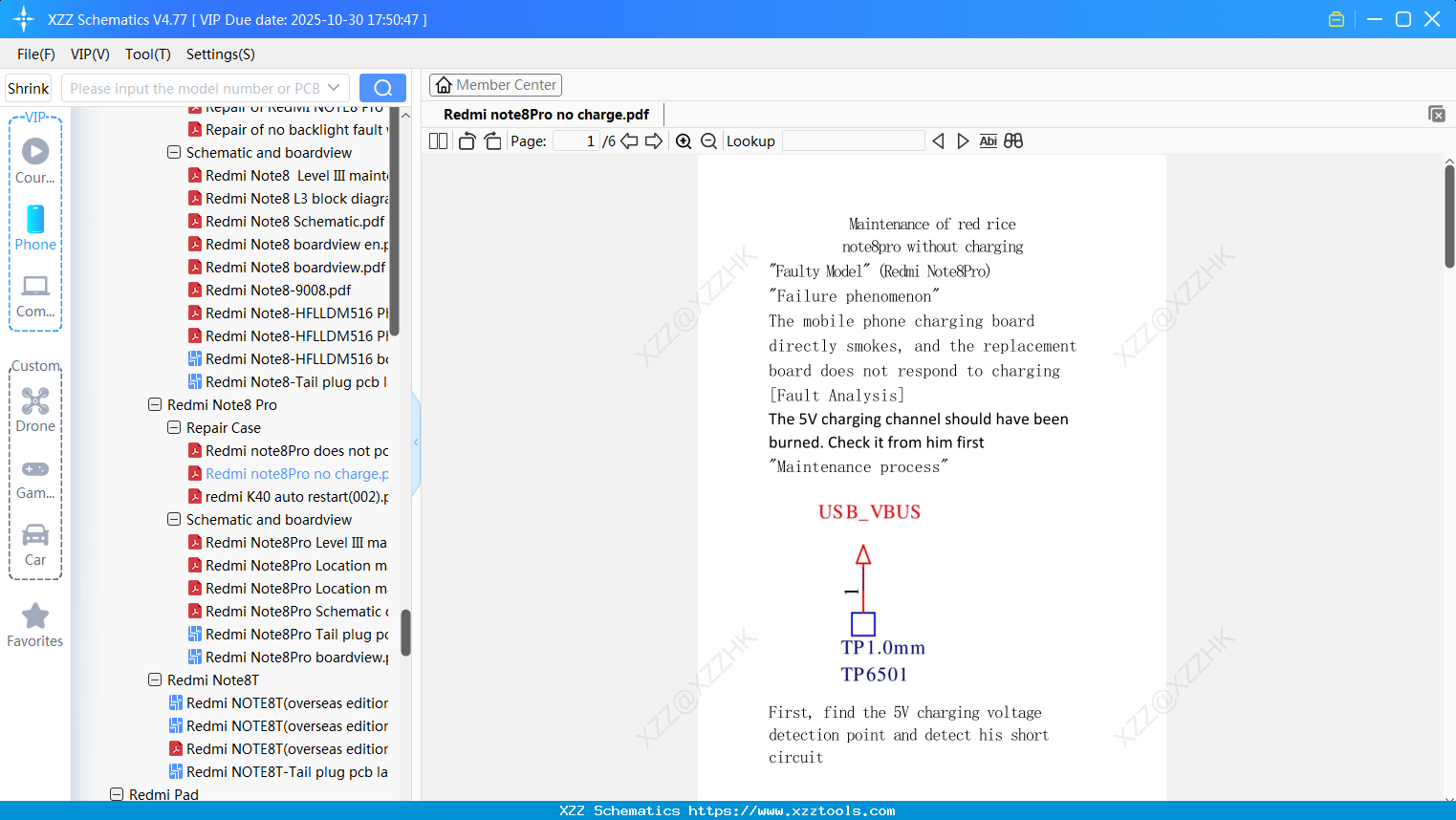Screen dimensions: 1456x820
Task: Click the VIP gift icon in title bar
Action: click(1336, 19)
